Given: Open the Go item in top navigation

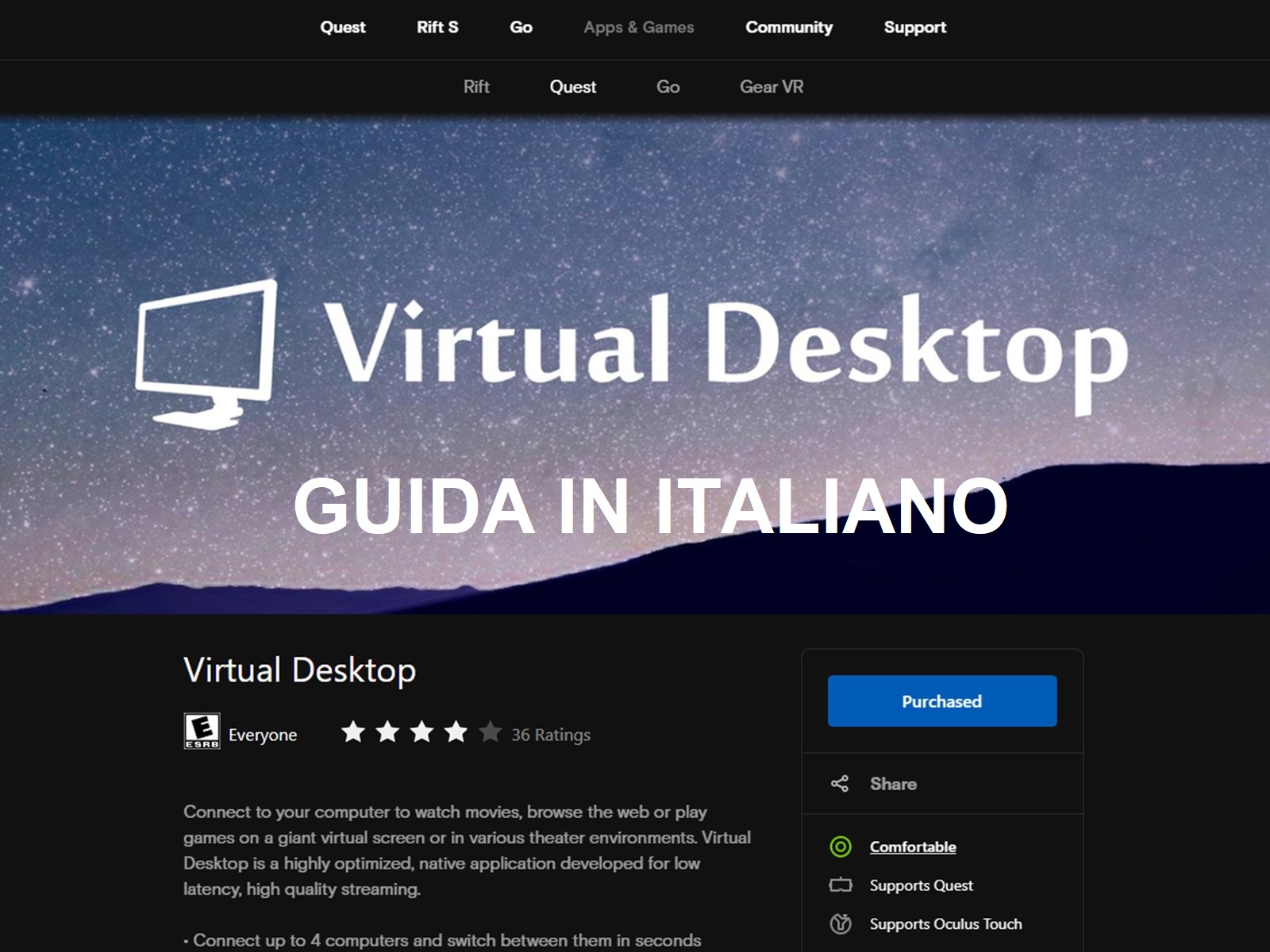Looking at the screenshot, I should click(x=521, y=27).
